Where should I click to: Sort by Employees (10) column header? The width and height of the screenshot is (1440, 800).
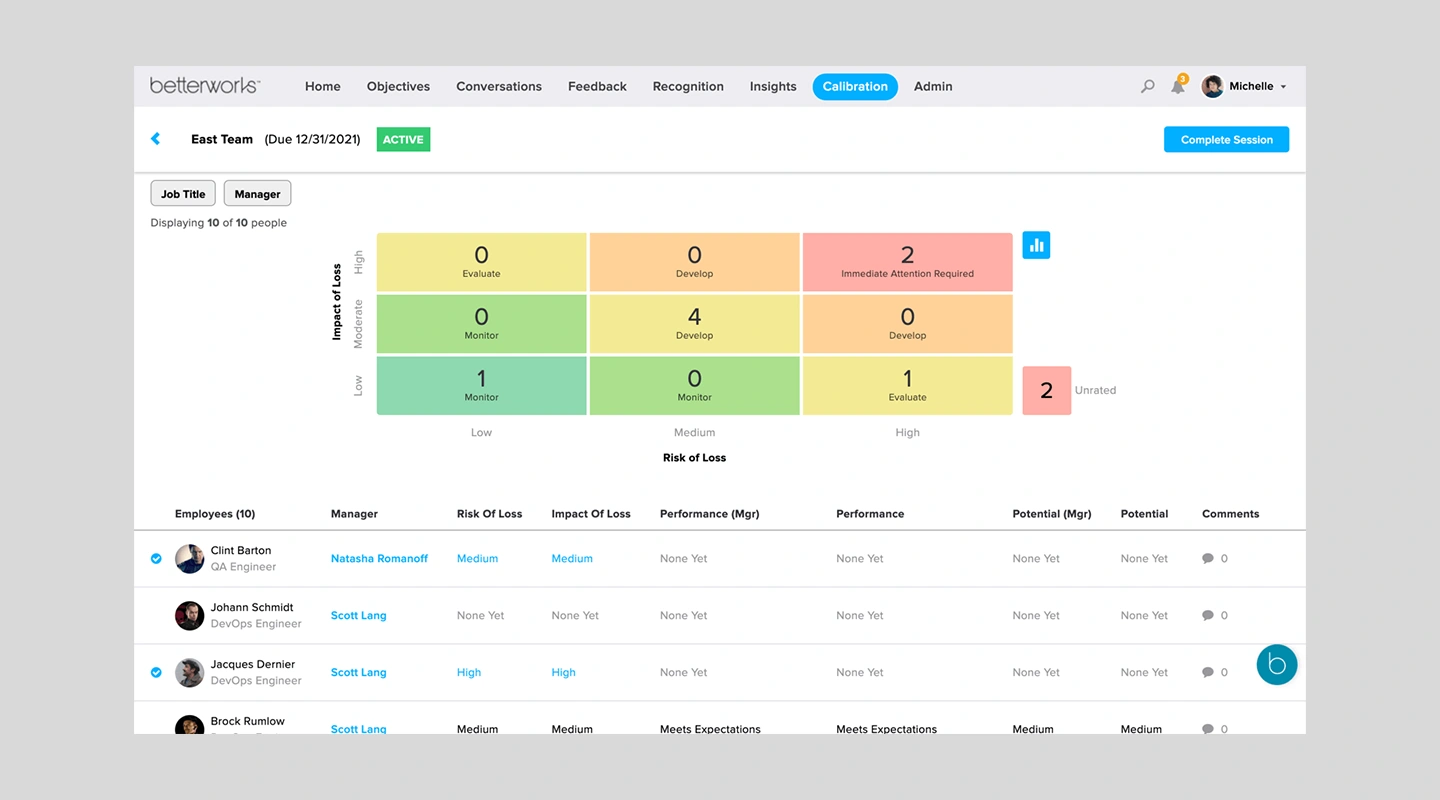[215, 514]
